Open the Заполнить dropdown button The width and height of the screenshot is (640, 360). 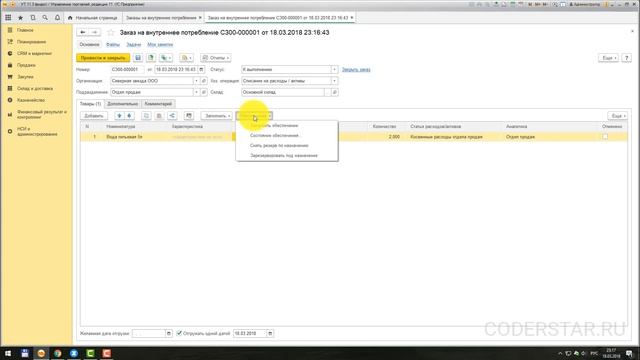[216, 116]
